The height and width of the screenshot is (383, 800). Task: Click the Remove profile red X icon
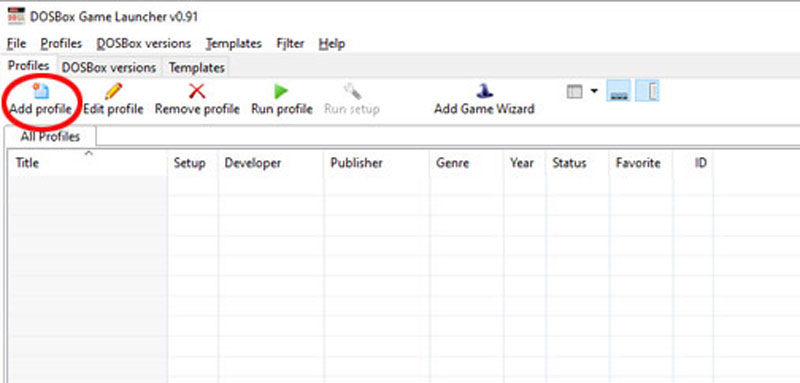point(197,91)
